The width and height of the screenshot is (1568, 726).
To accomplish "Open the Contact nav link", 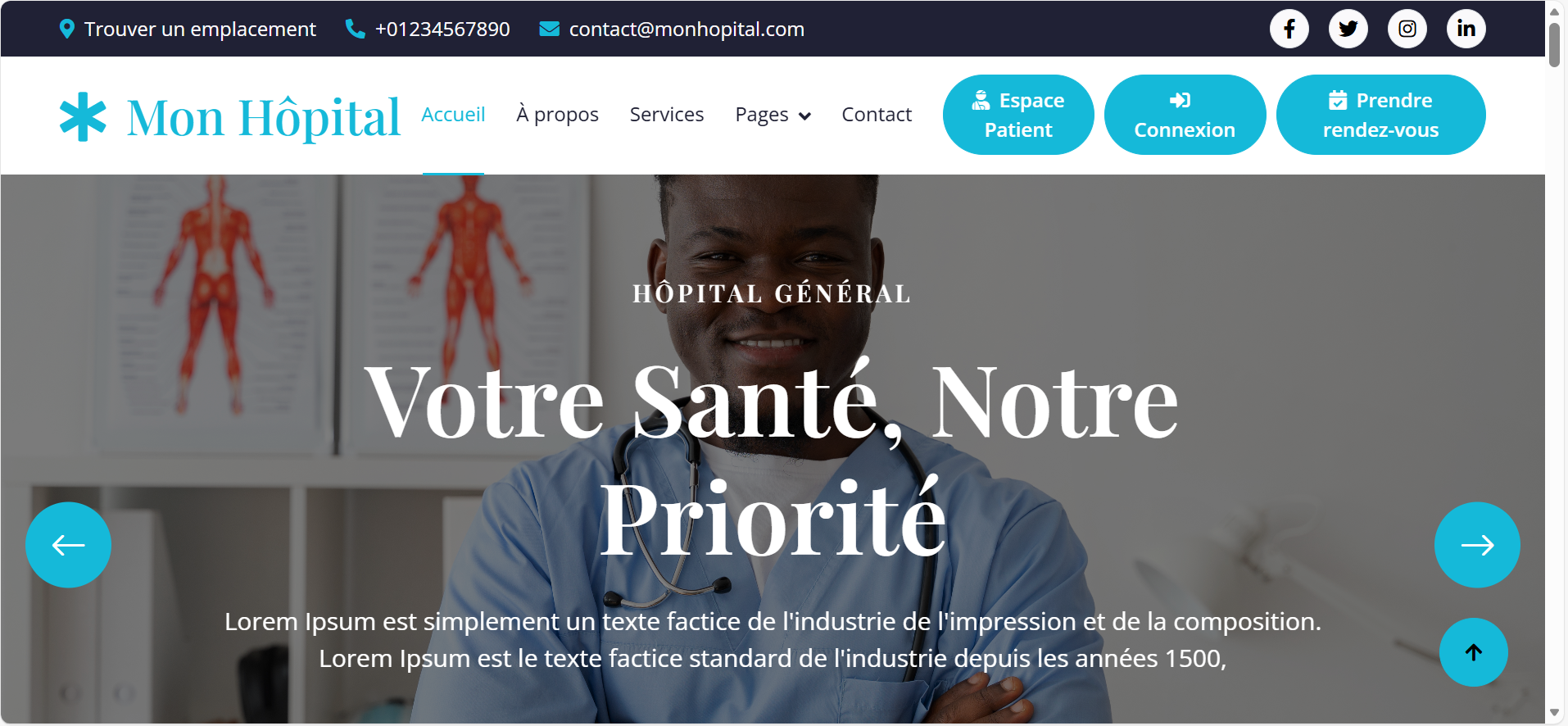I will (877, 115).
